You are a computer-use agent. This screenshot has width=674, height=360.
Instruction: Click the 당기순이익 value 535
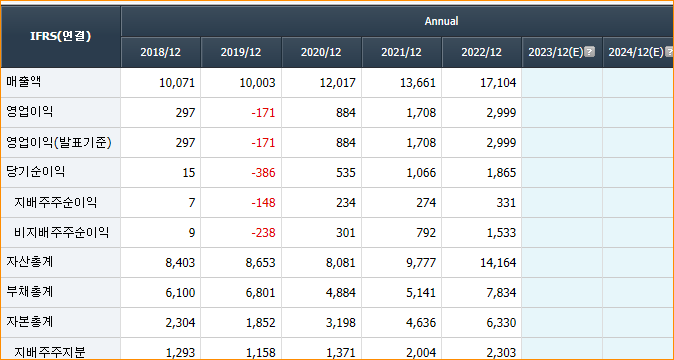[x=346, y=173]
